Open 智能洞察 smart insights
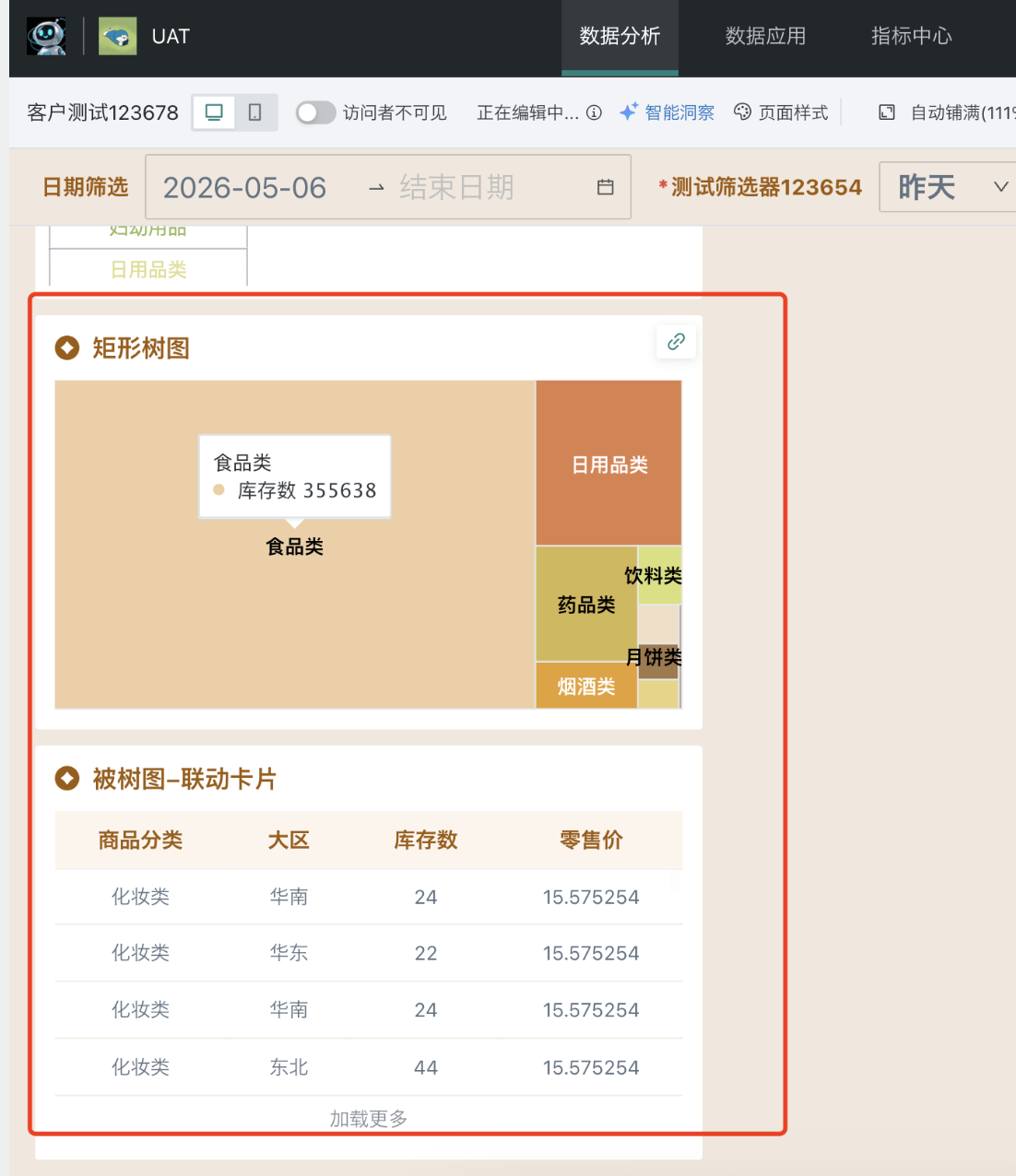This screenshot has width=1016, height=1176. (x=667, y=112)
